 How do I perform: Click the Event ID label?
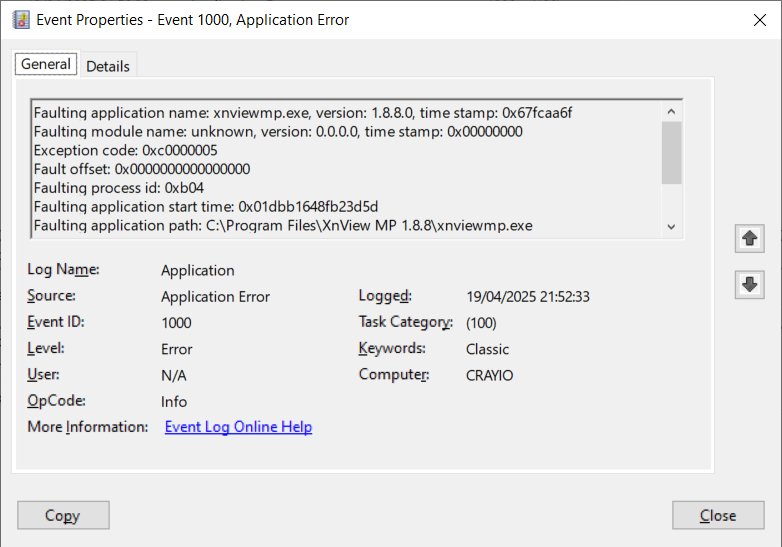pyautogui.click(x=56, y=322)
